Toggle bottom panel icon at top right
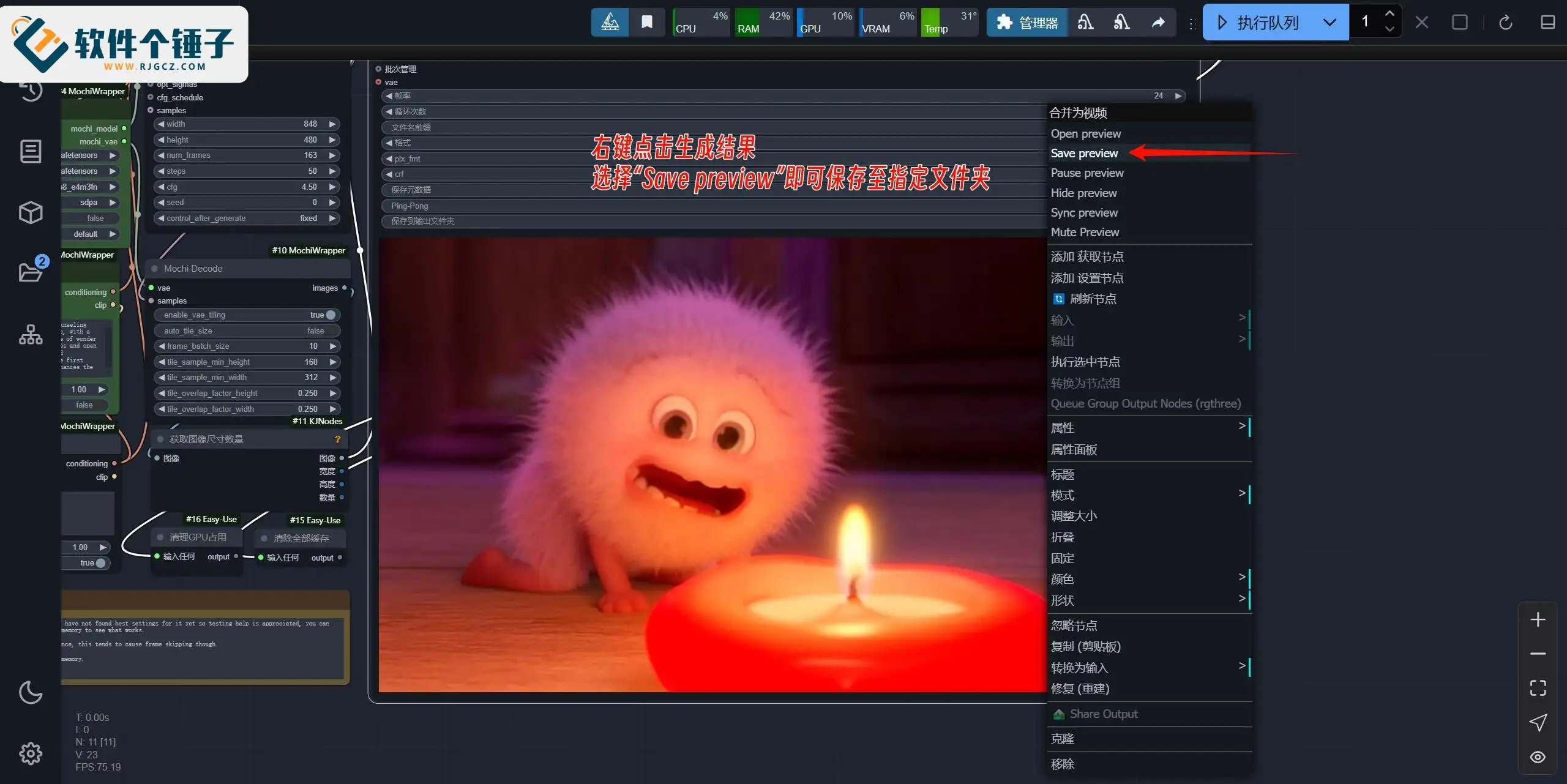 (x=1547, y=23)
